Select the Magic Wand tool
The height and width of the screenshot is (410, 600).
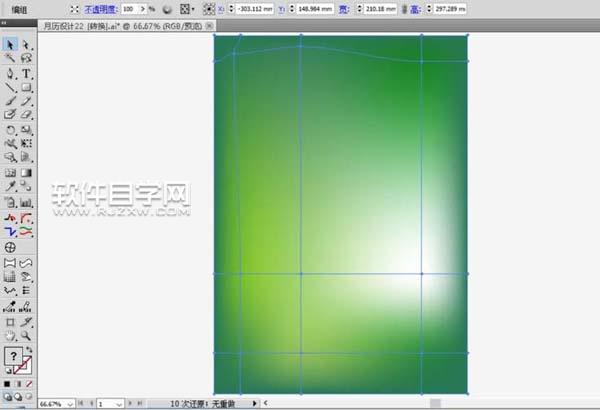10,58
